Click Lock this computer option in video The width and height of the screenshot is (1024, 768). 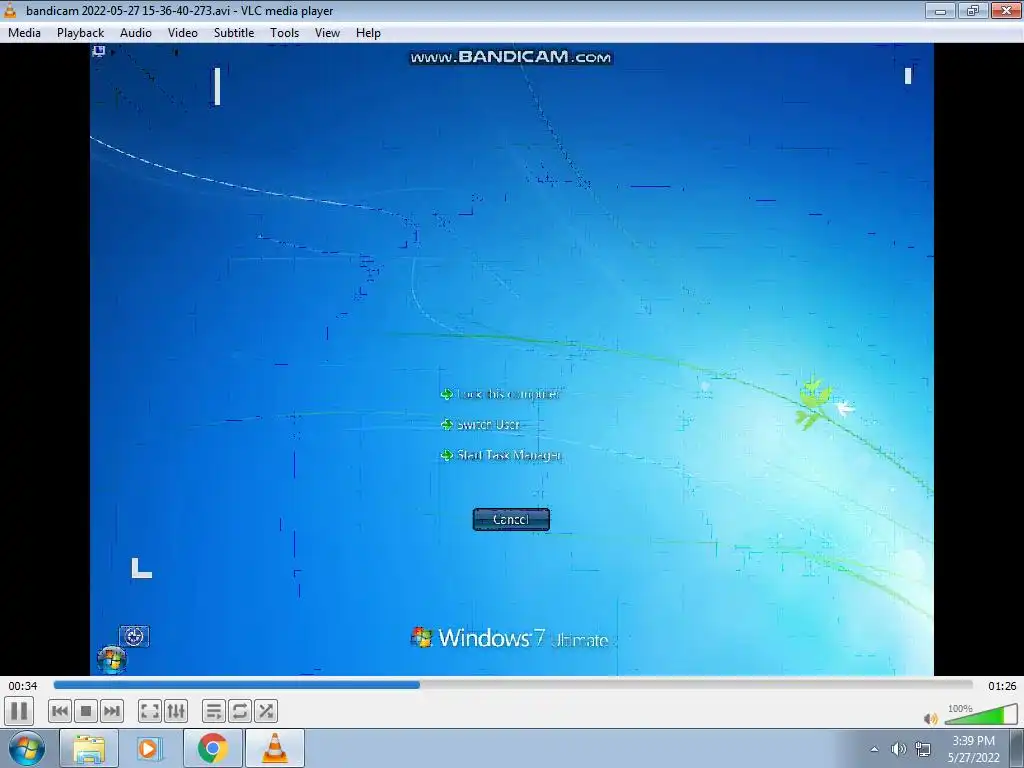click(x=501, y=394)
